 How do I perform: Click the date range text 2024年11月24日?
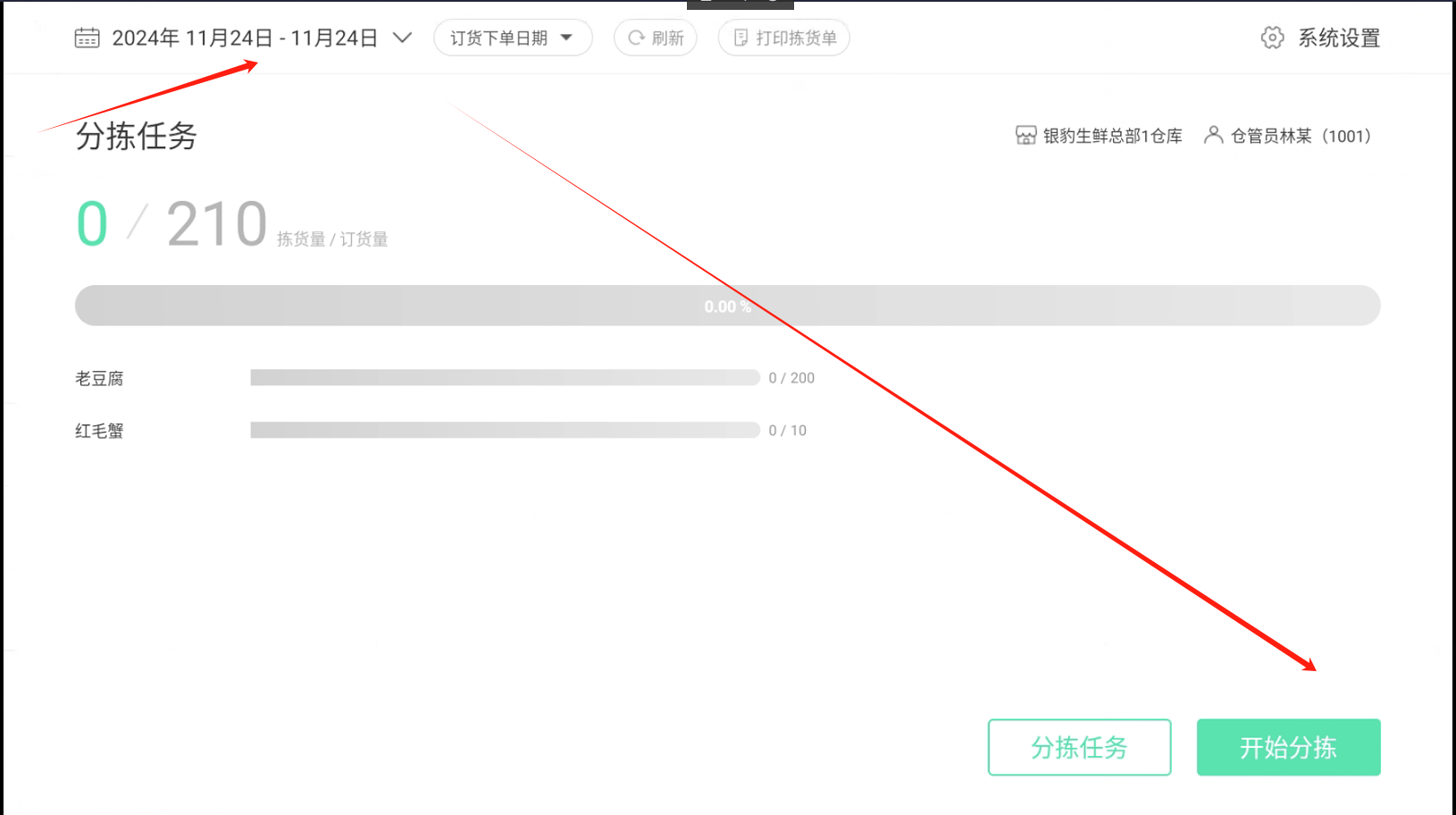click(x=192, y=38)
